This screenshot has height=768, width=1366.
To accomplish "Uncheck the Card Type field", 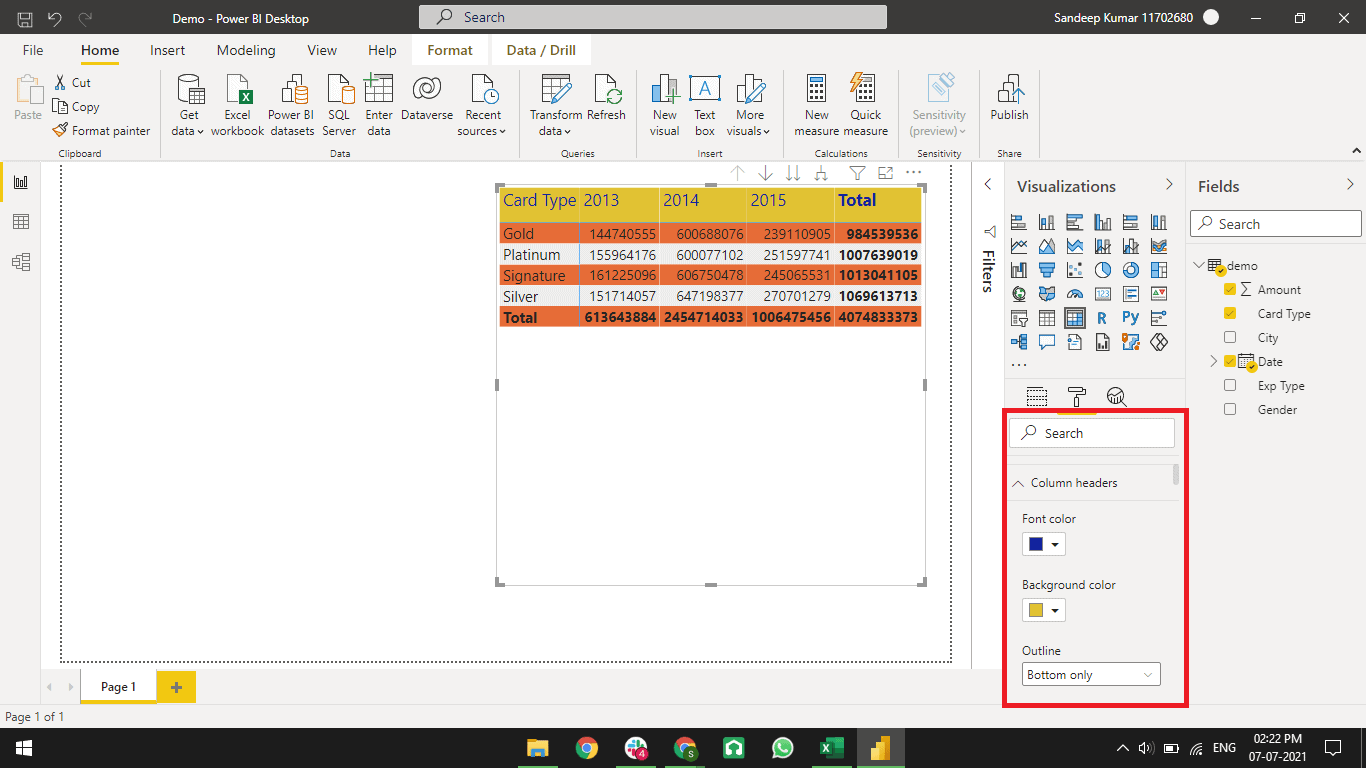I will tap(1229, 313).
